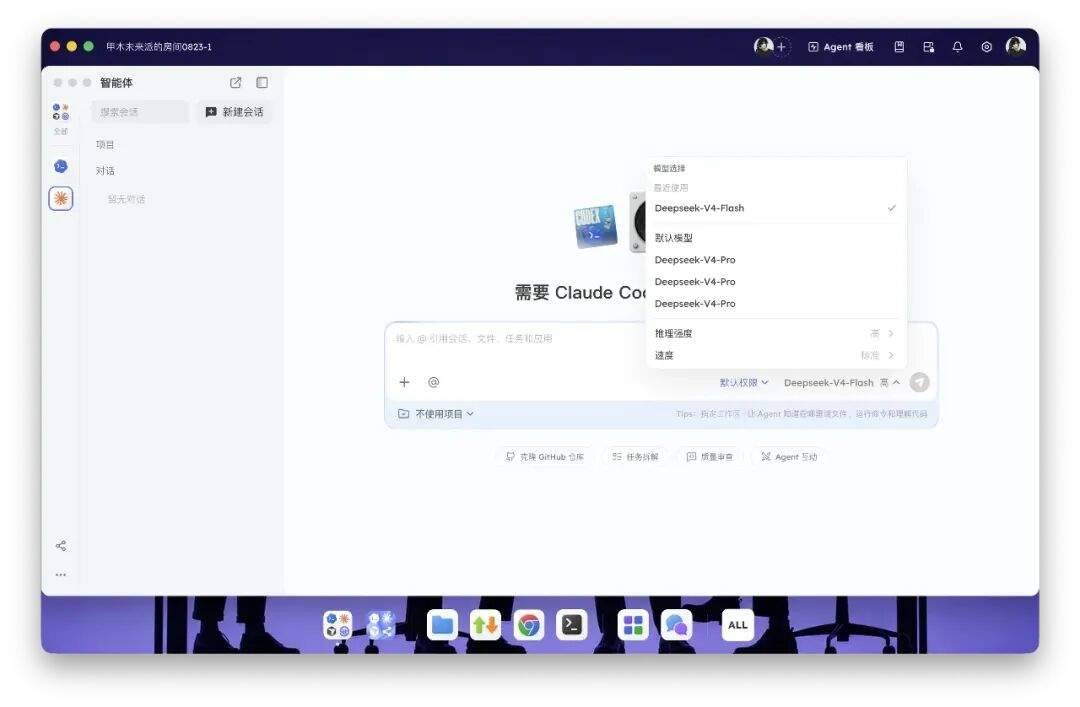The height and width of the screenshot is (707, 1080).
Task: Click the 模型选择 header in the model menu
Action: point(669,168)
